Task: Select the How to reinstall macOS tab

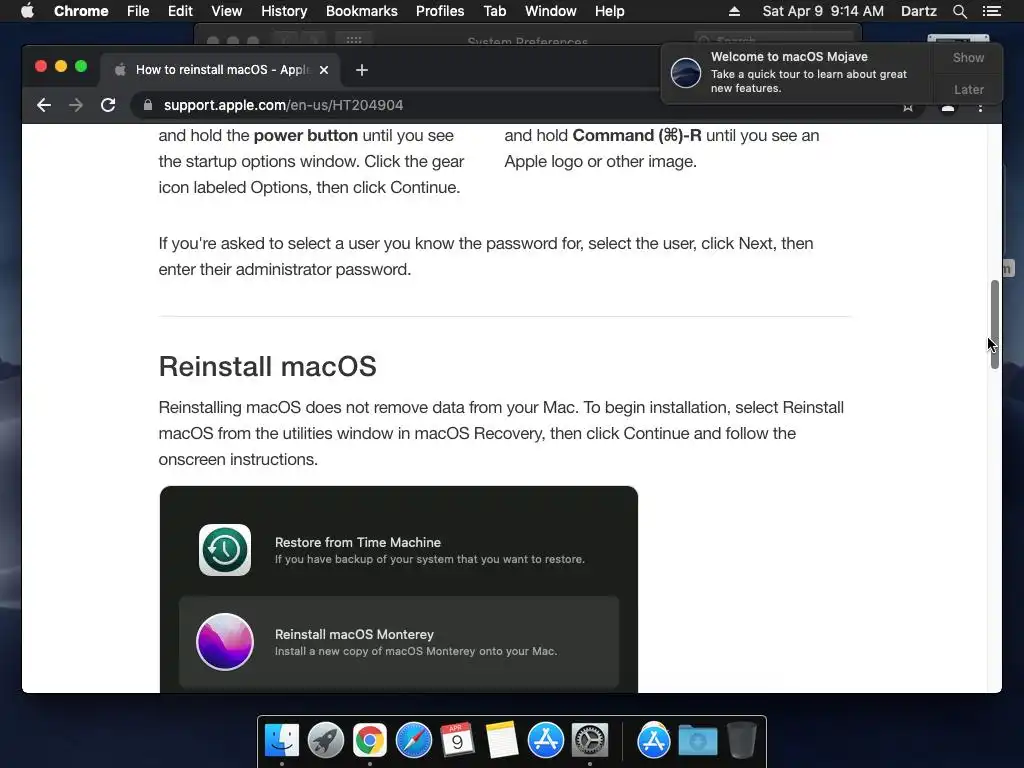Action: [x=220, y=70]
